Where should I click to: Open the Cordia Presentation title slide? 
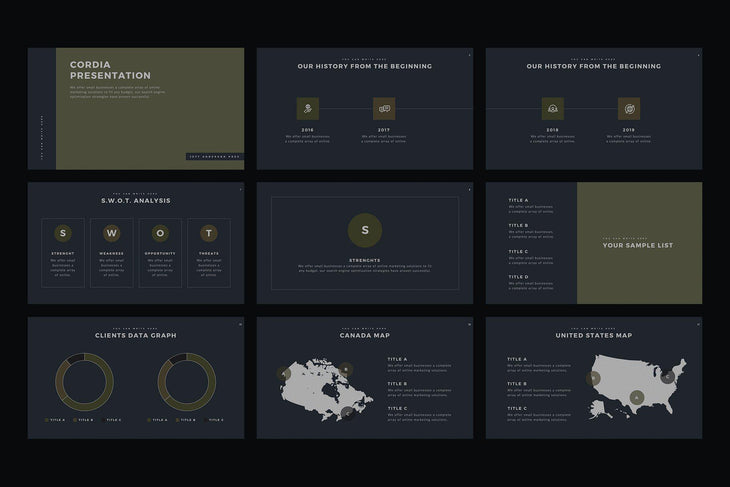tap(136, 108)
